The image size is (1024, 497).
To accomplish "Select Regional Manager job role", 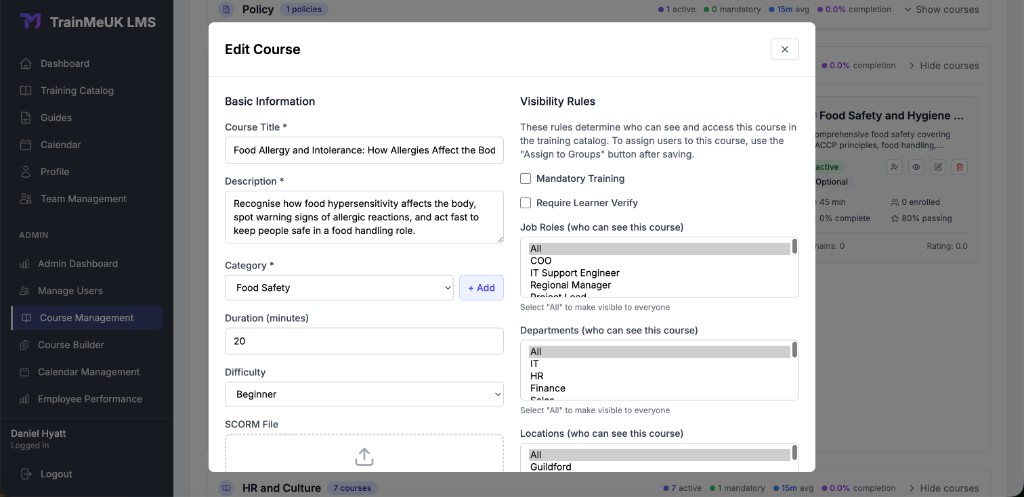I will point(660,285).
